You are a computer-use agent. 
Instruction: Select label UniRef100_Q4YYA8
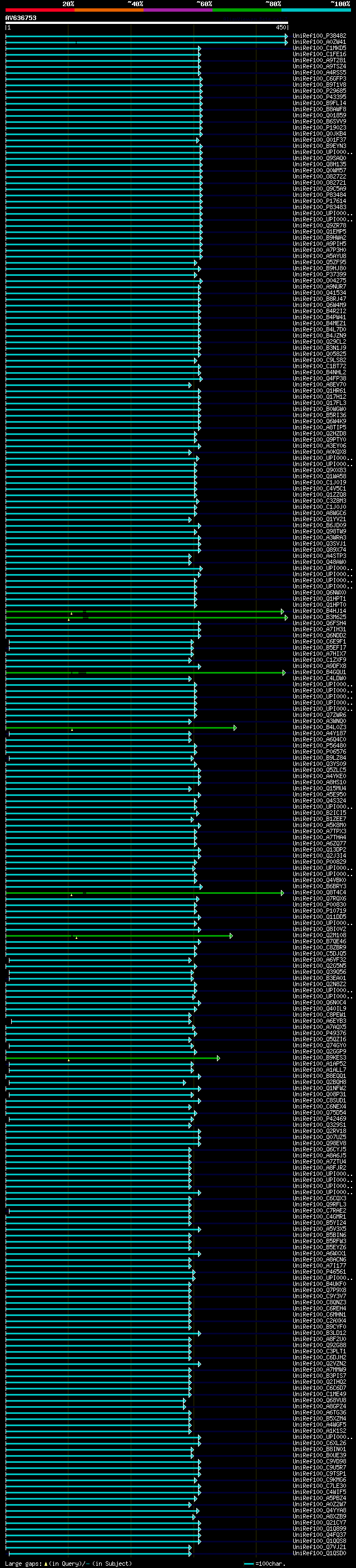(319, 1511)
